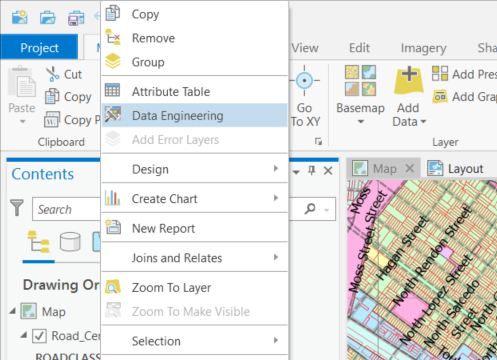The height and width of the screenshot is (360, 497).
Task: Click the search magnifier in Contents pane
Action: (x=310, y=209)
